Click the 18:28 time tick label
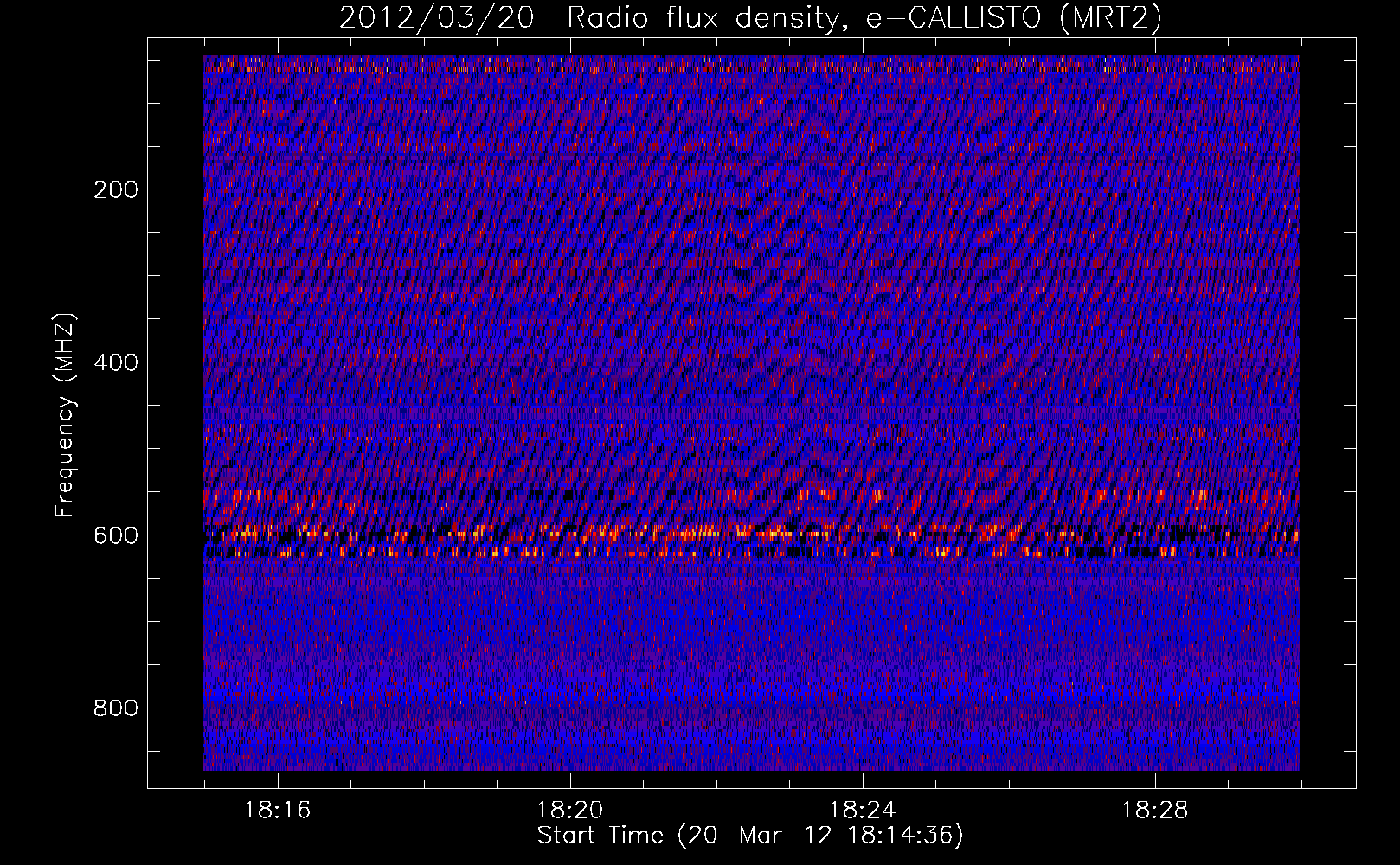The width and height of the screenshot is (1400, 865). click(1154, 811)
